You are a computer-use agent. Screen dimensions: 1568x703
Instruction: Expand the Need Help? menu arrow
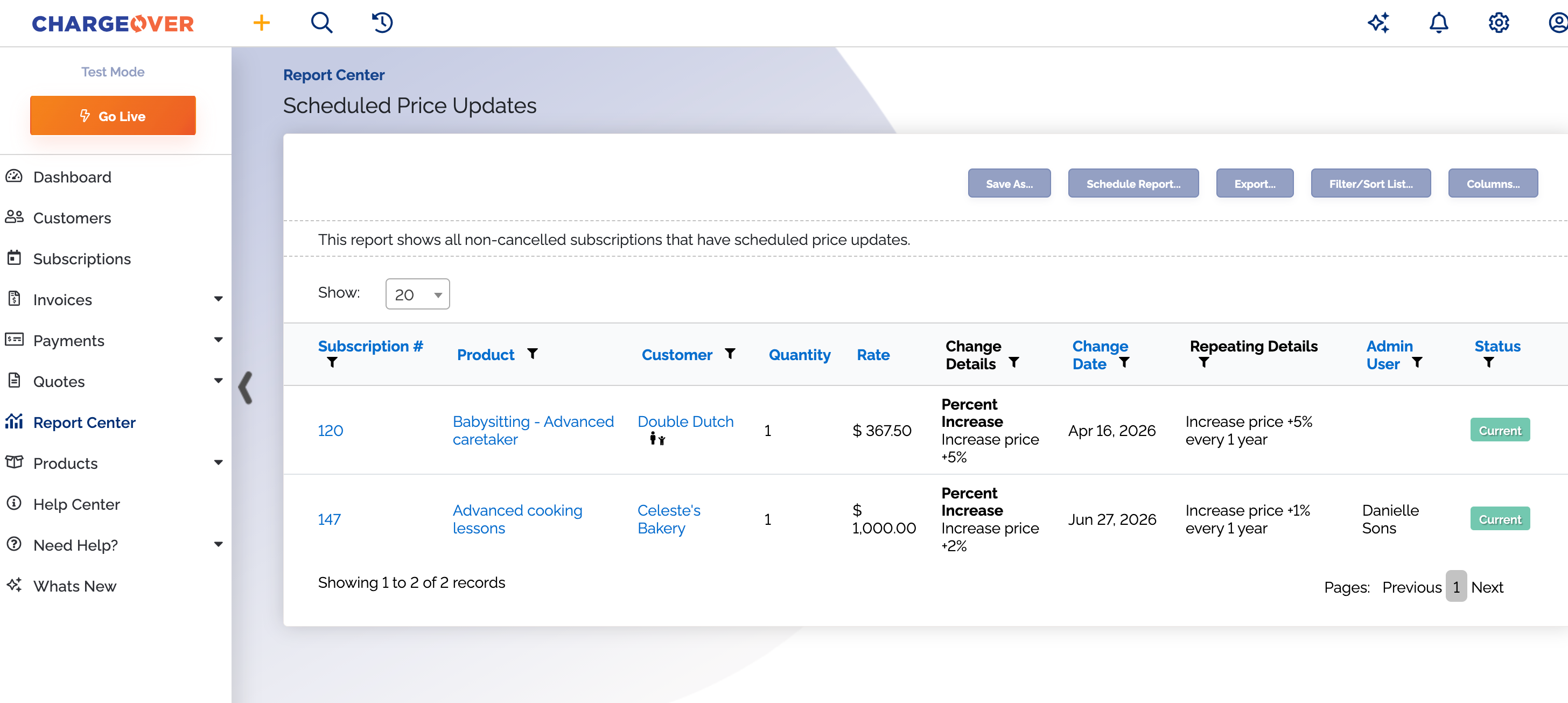point(218,544)
